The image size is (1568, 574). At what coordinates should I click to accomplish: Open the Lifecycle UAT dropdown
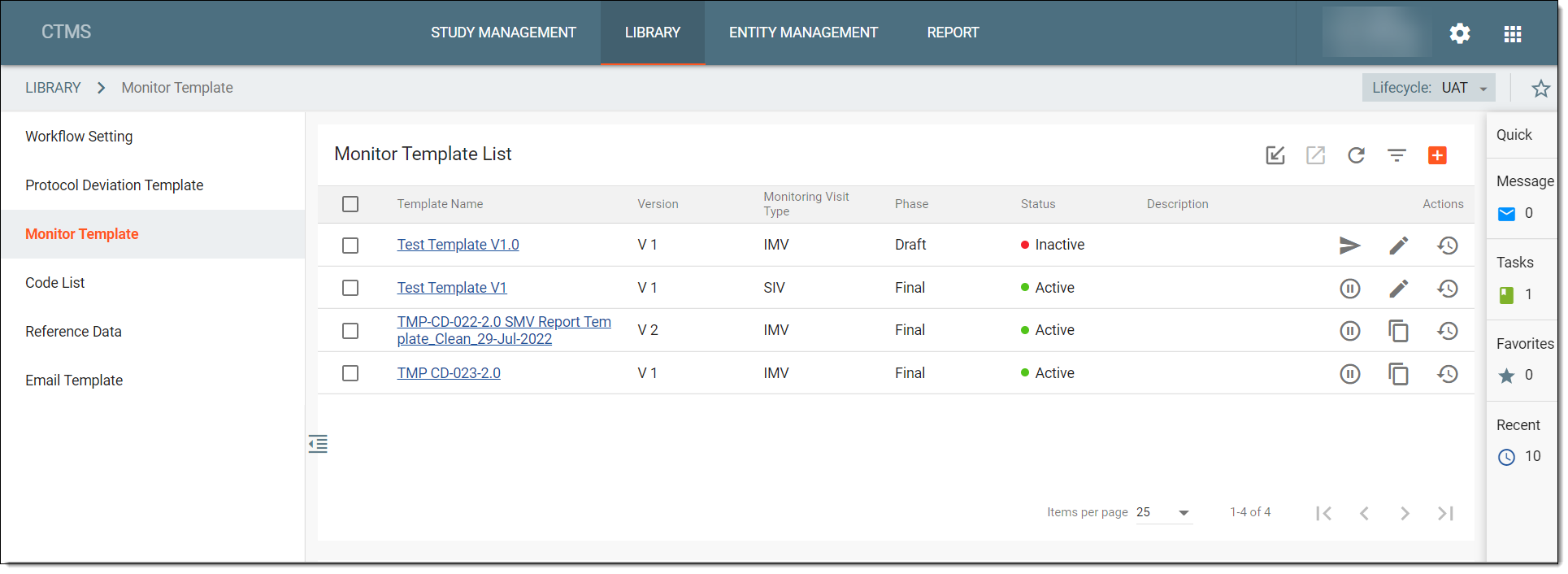1428,88
